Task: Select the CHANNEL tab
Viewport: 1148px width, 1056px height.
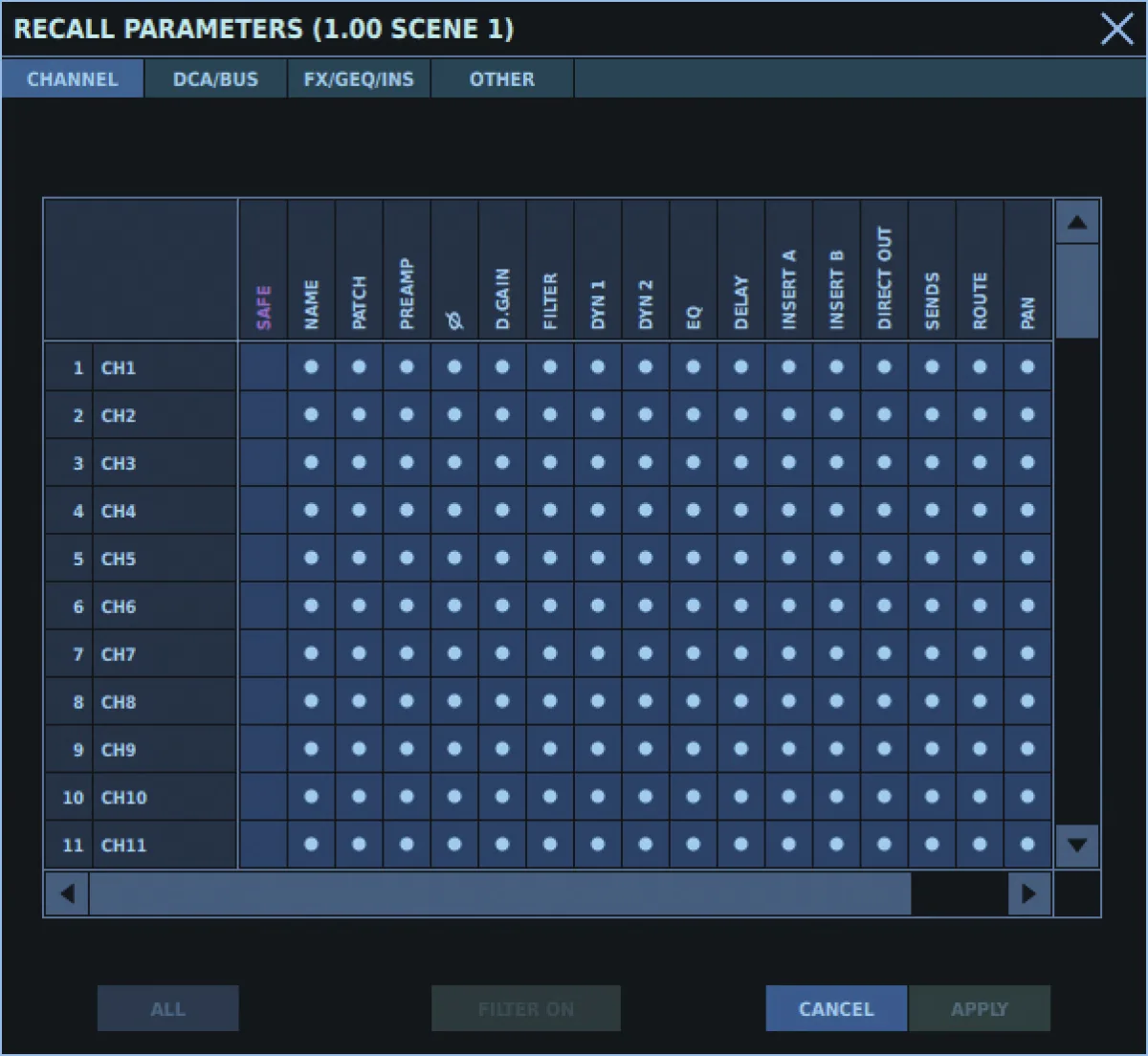Action: coord(73,79)
